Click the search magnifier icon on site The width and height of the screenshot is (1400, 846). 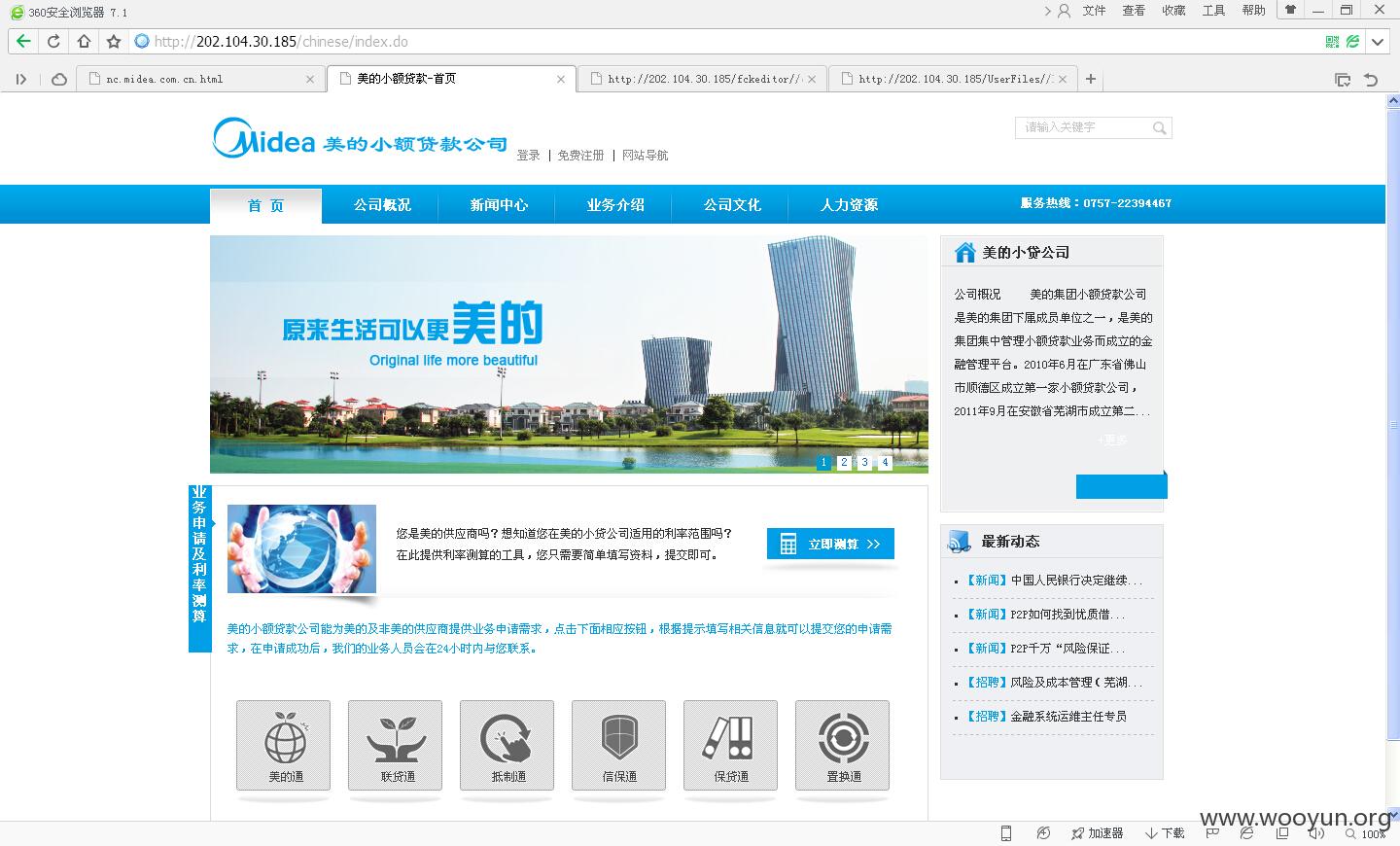pyautogui.click(x=1159, y=128)
